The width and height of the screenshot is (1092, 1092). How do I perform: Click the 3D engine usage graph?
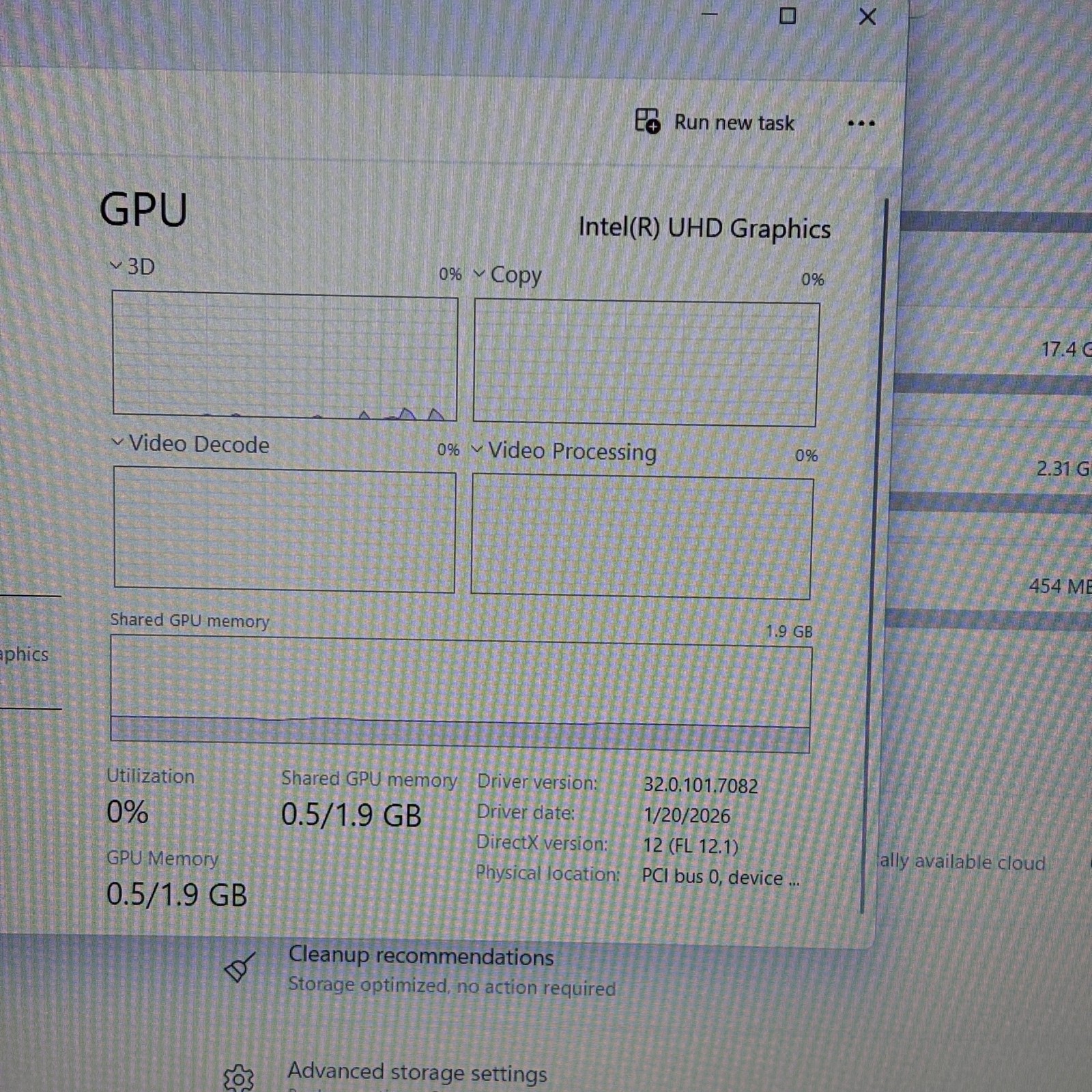285,354
